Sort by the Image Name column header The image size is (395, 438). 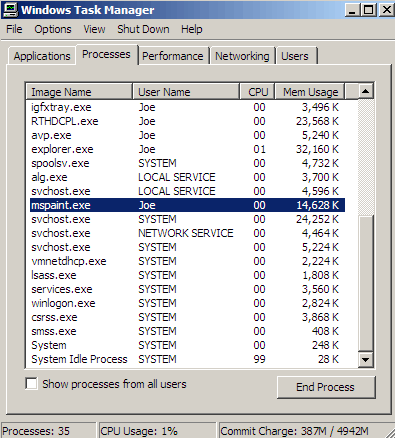coord(79,92)
